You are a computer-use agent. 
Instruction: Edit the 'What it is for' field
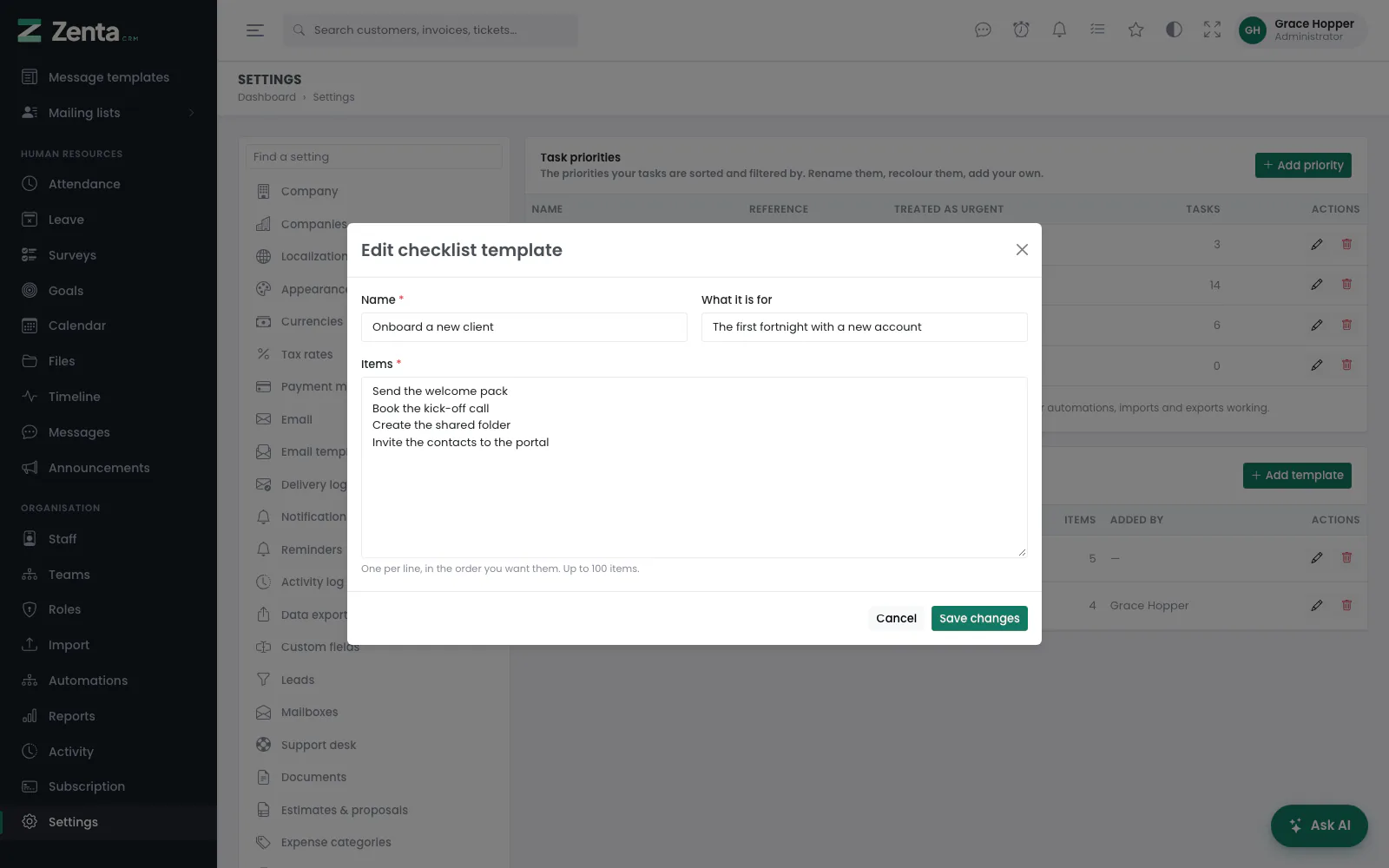(x=865, y=327)
